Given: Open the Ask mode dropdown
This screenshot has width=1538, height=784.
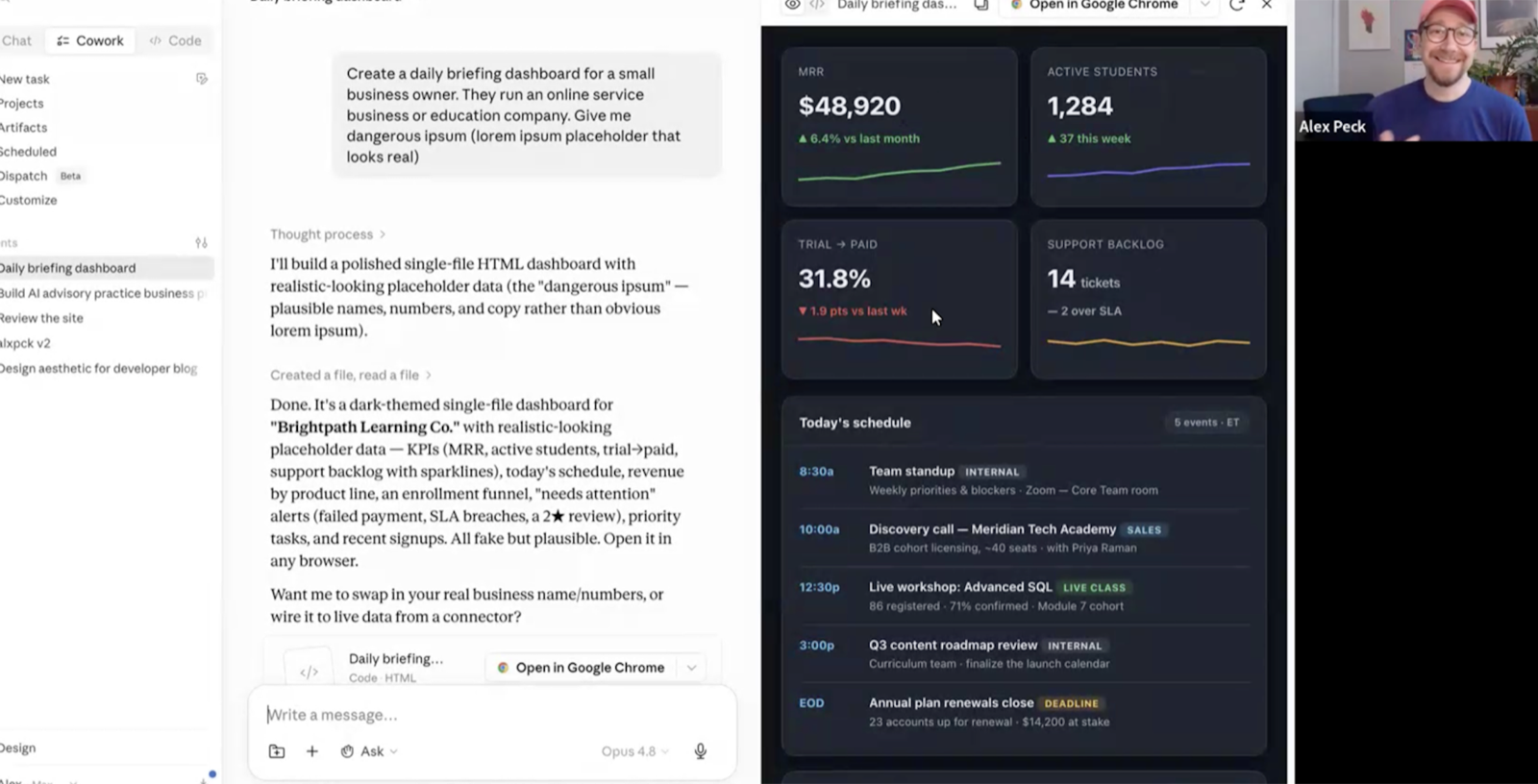Looking at the screenshot, I should pos(369,751).
